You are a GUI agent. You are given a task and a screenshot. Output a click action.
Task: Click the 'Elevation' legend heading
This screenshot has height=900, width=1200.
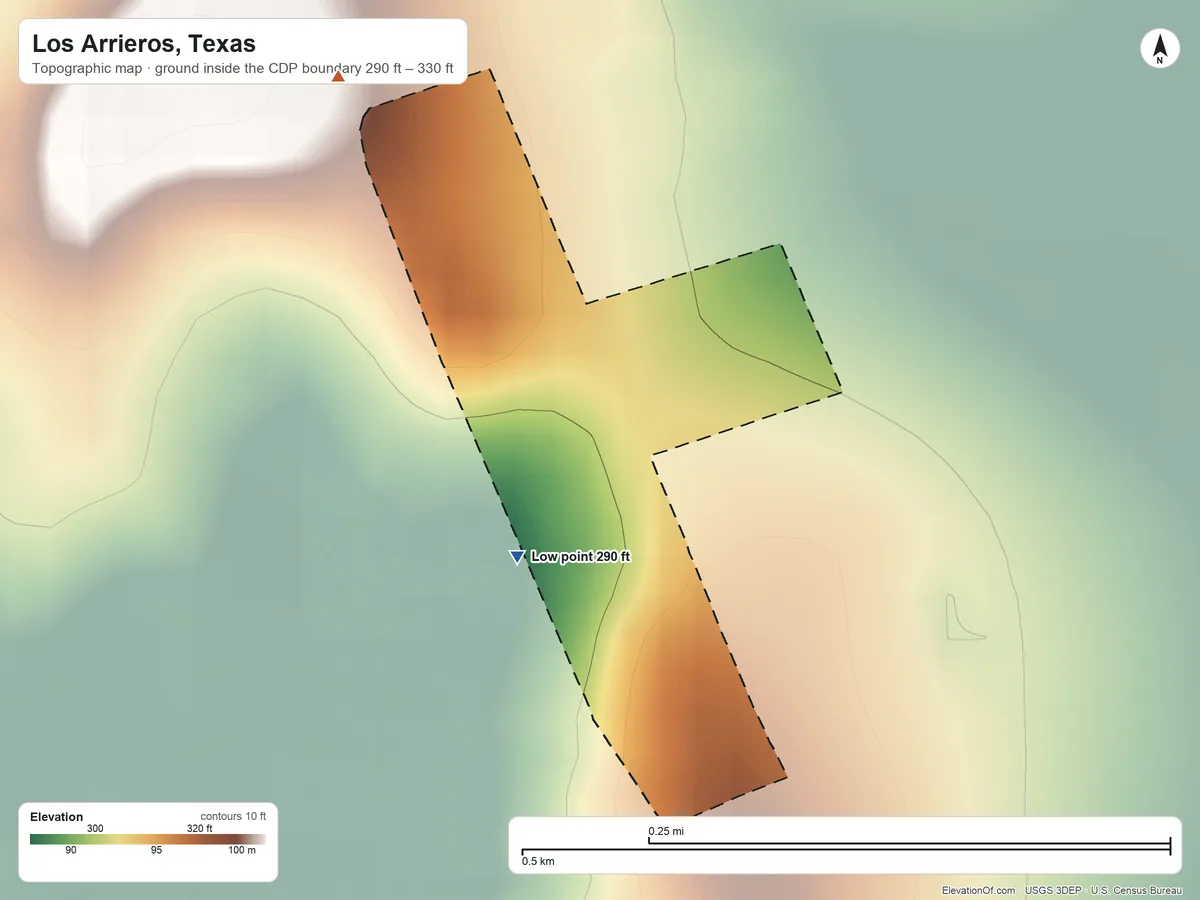pyautogui.click(x=57, y=817)
